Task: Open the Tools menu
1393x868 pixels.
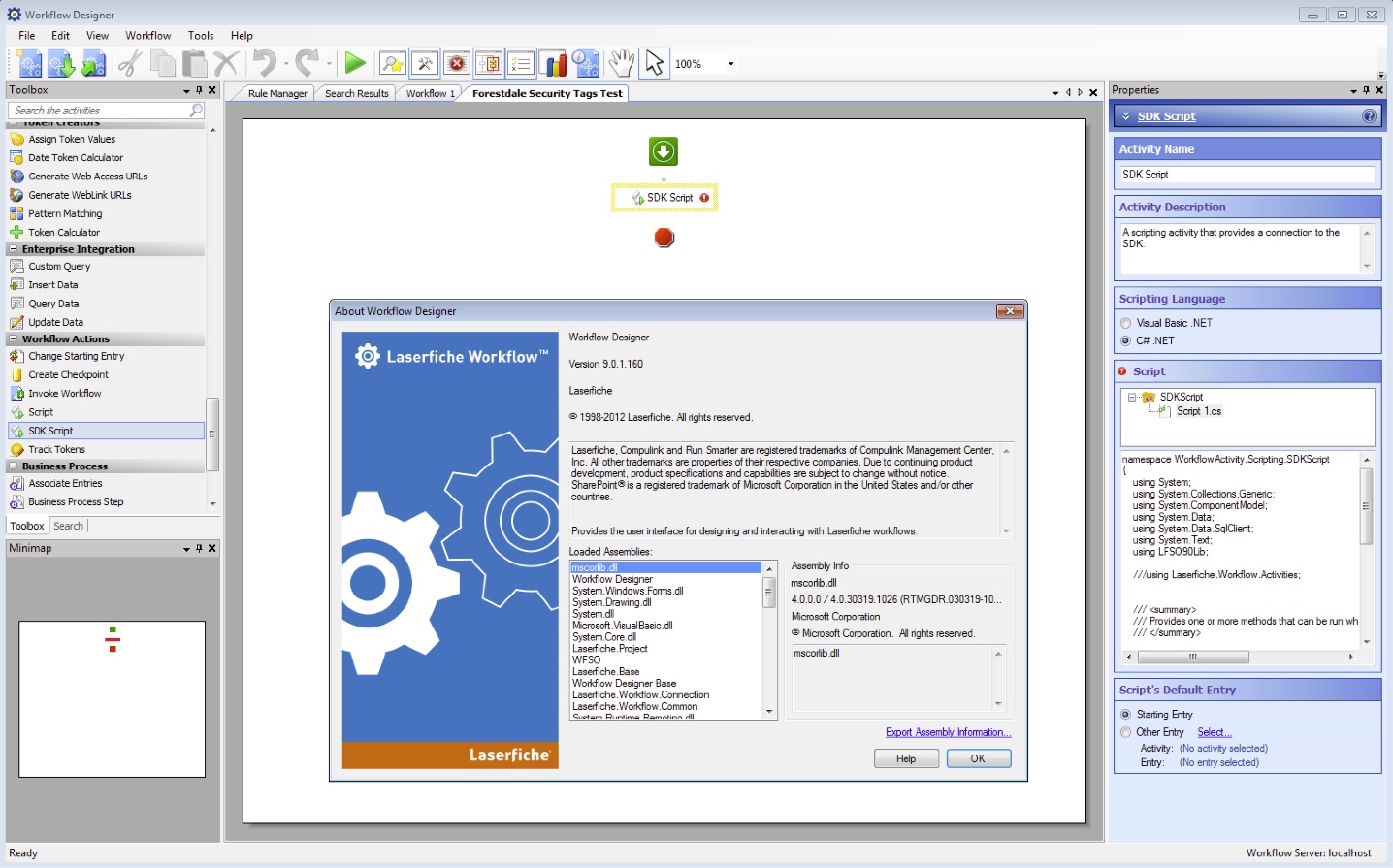Action: coord(201,36)
